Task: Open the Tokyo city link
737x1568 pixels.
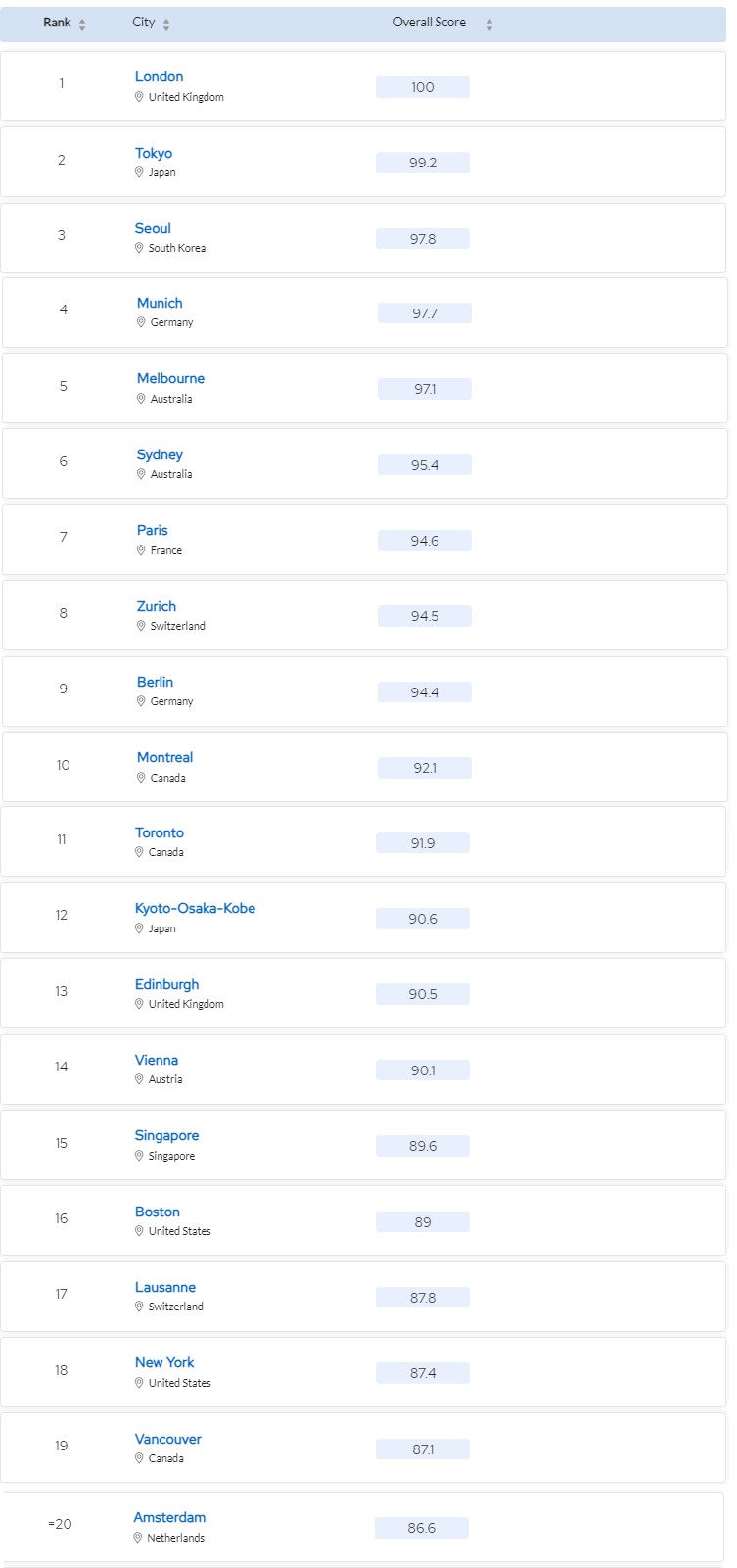Action: pyautogui.click(x=154, y=153)
